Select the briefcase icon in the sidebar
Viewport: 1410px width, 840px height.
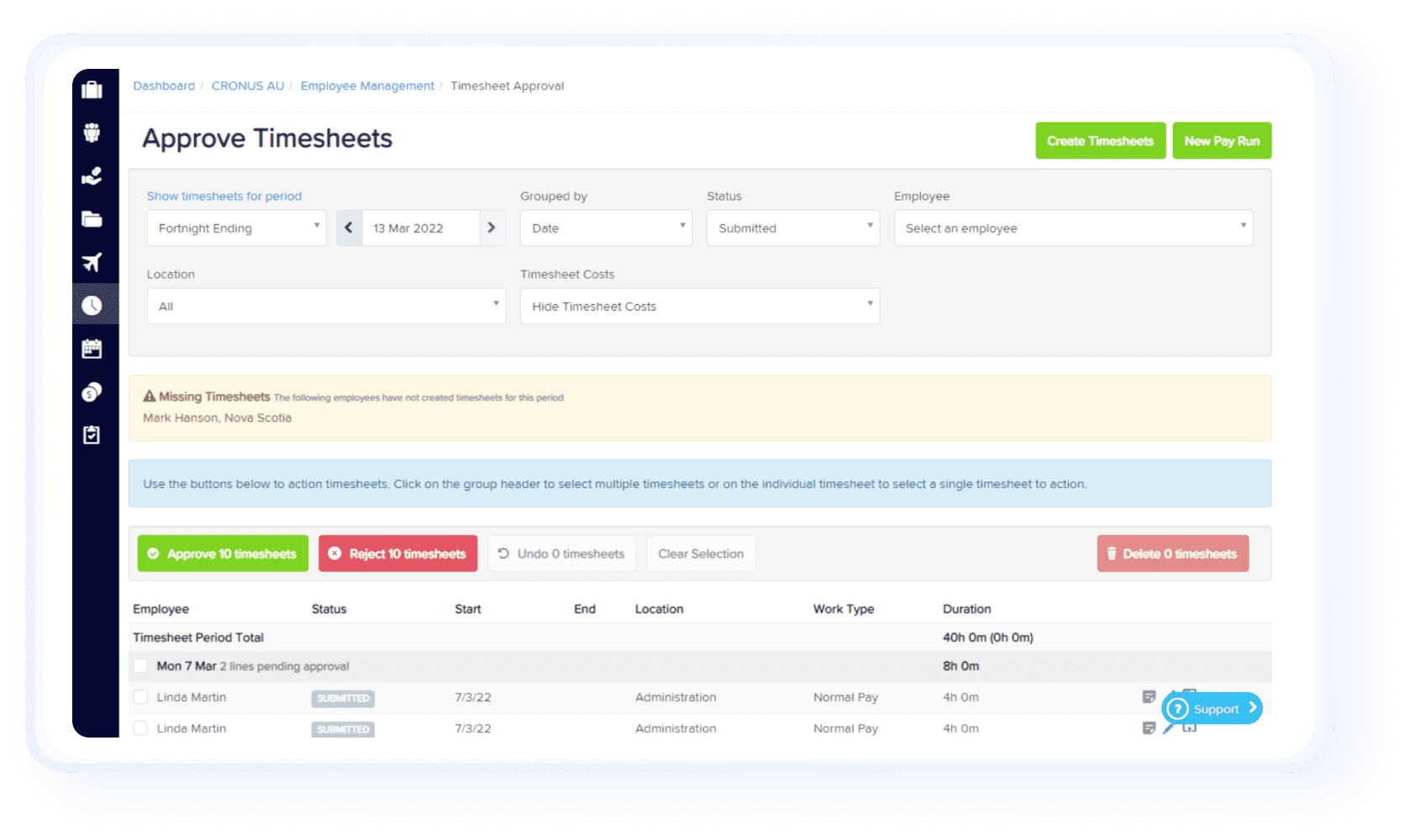coord(92,88)
